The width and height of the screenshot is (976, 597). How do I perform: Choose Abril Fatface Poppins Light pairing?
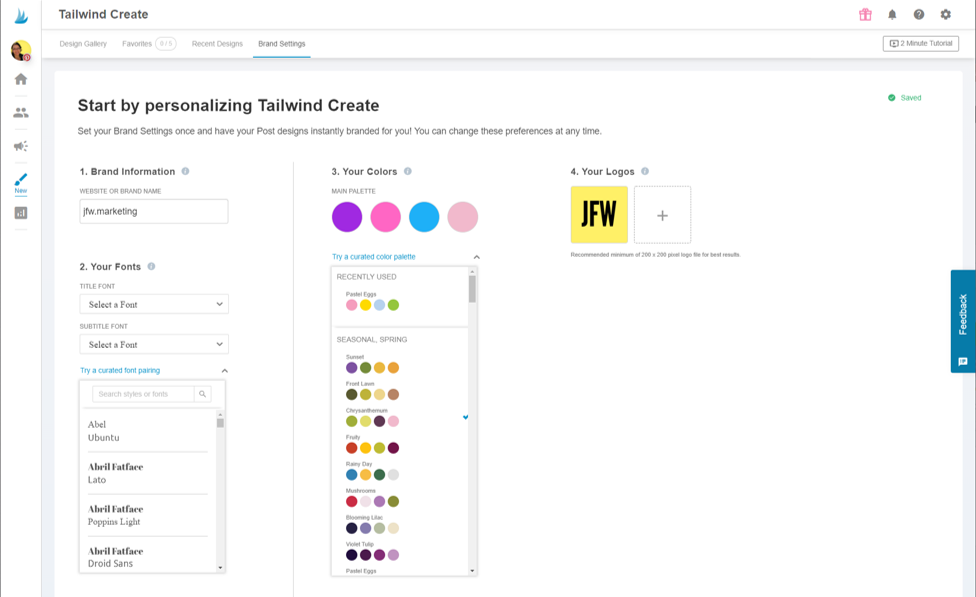148,515
